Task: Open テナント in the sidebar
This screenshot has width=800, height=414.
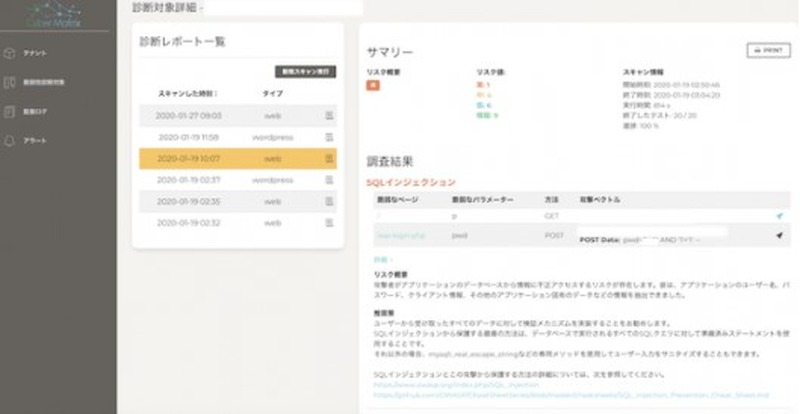Action: (36, 52)
